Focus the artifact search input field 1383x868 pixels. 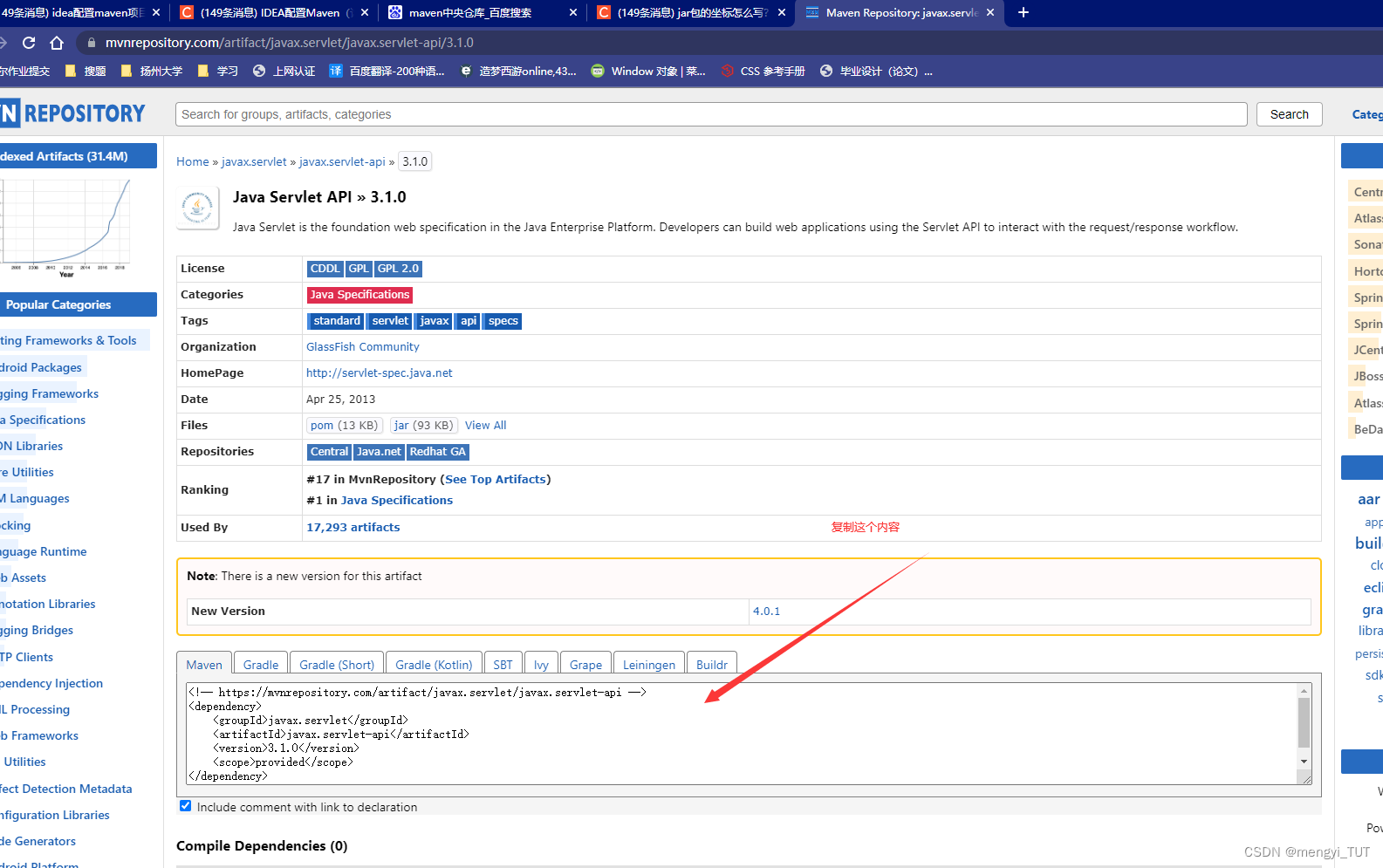tap(711, 114)
